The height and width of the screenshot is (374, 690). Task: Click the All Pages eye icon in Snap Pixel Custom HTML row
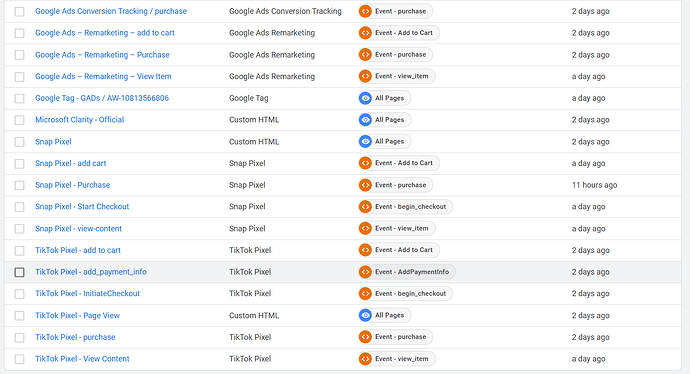(x=365, y=141)
